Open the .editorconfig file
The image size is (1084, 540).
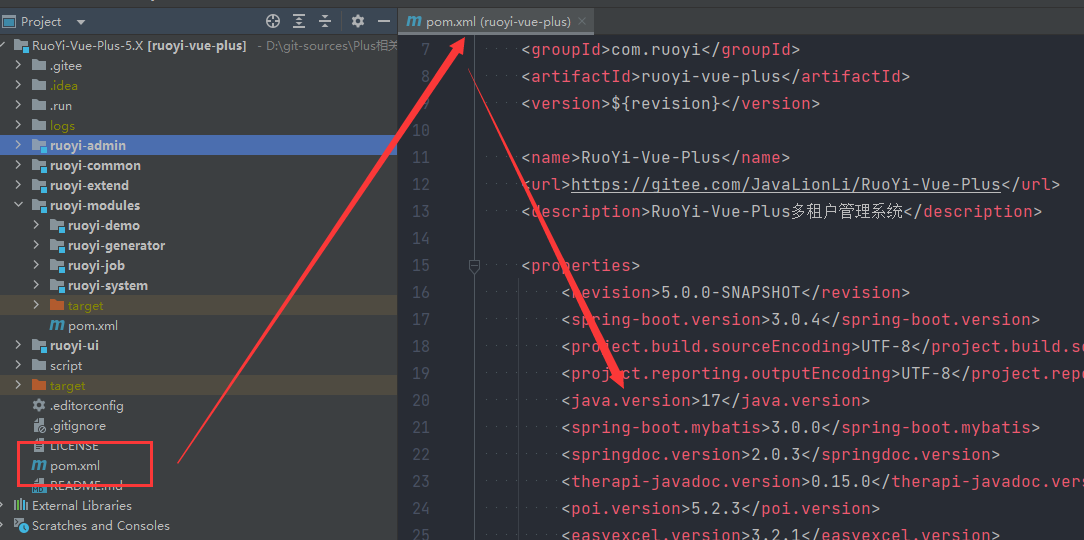click(x=86, y=406)
